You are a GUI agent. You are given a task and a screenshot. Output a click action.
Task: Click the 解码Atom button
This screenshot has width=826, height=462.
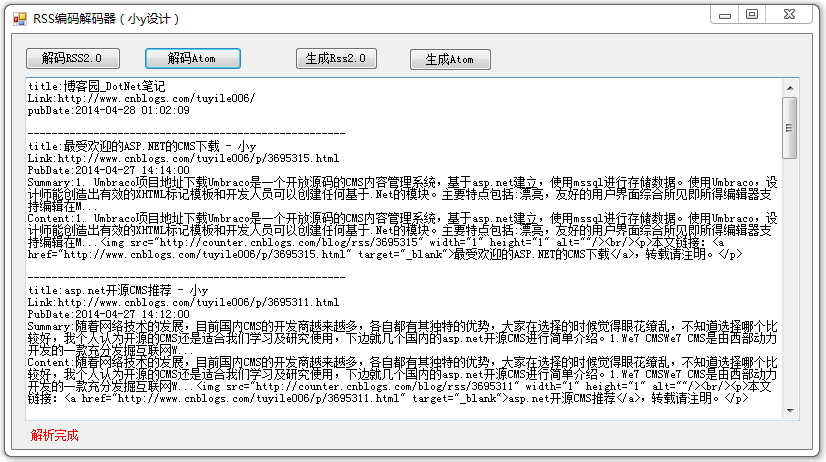[x=193, y=58]
